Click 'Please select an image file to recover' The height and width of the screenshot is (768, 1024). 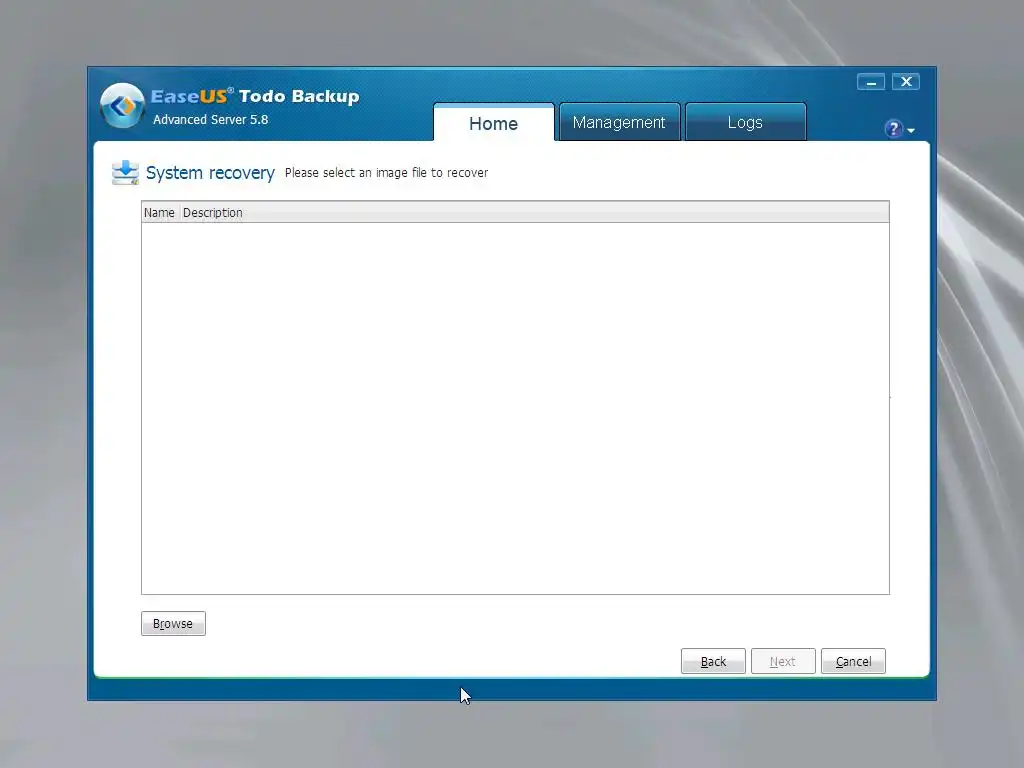pyautogui.click(x=387, y=173)
